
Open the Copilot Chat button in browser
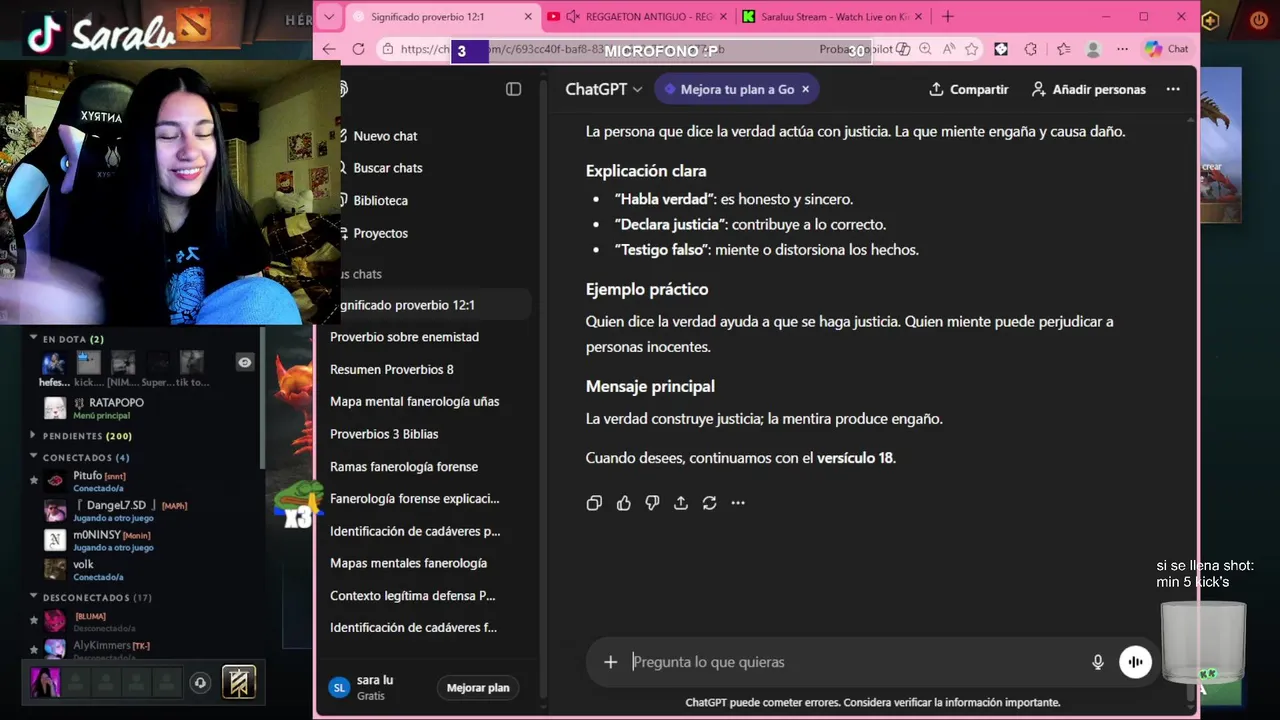pos(1167,49)
